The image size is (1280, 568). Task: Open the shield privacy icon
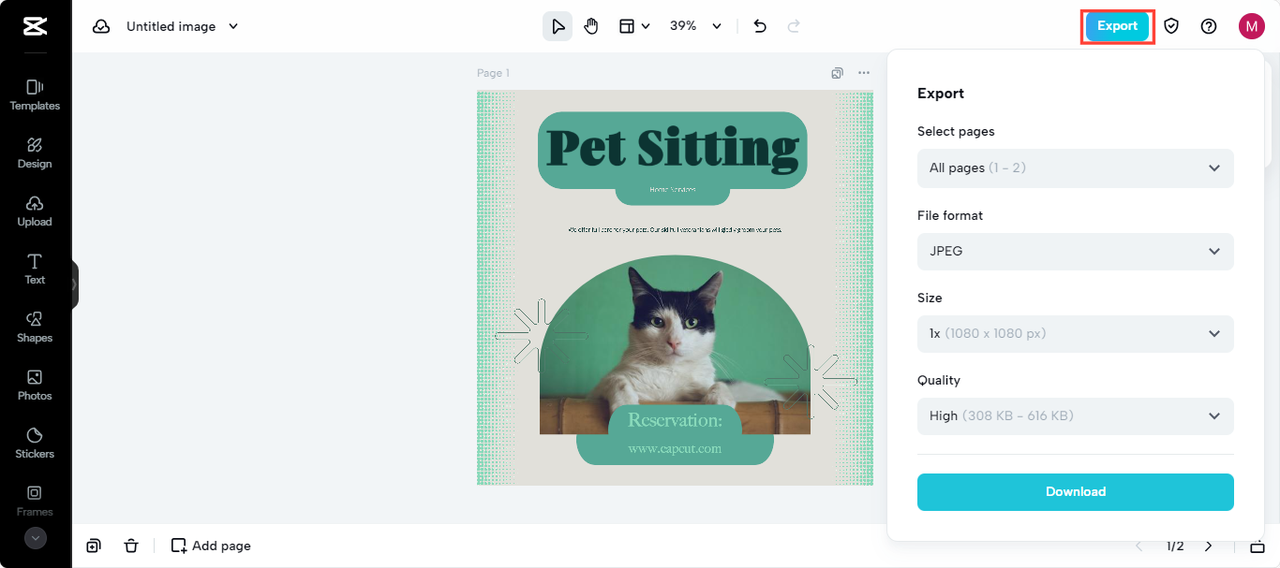coord(1171,26)
